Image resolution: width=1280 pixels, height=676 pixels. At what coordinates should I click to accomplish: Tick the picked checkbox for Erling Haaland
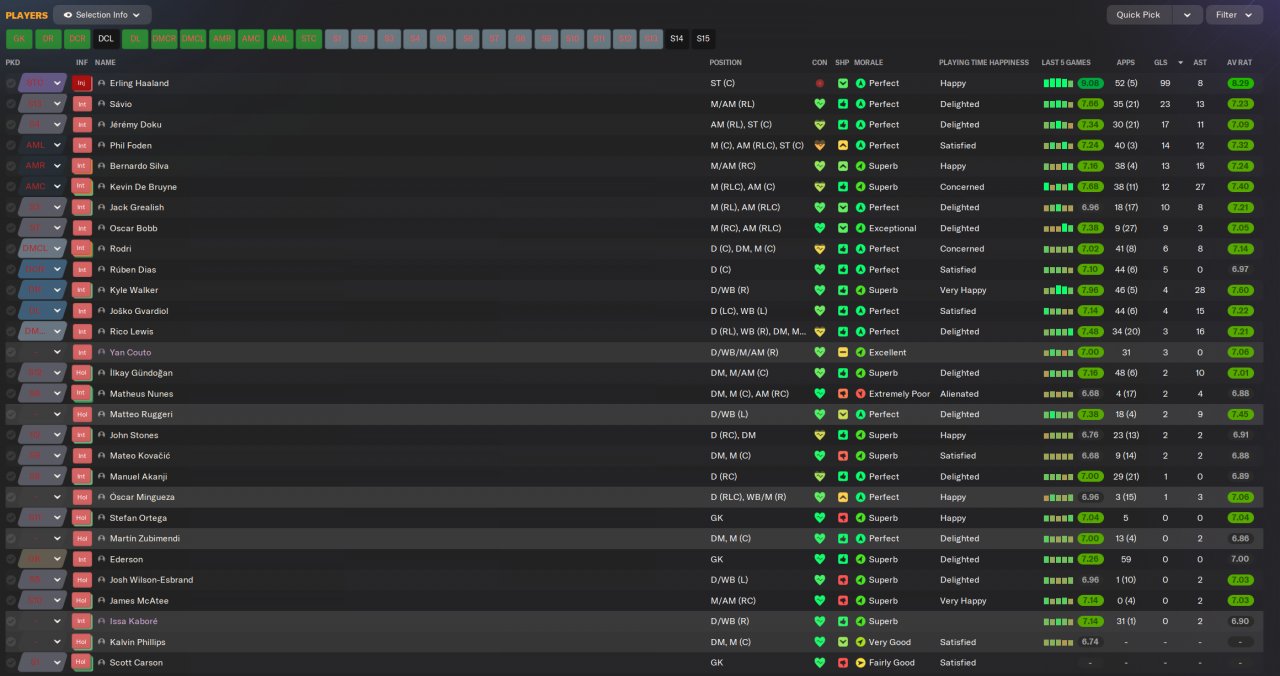[x=11, y=83]
